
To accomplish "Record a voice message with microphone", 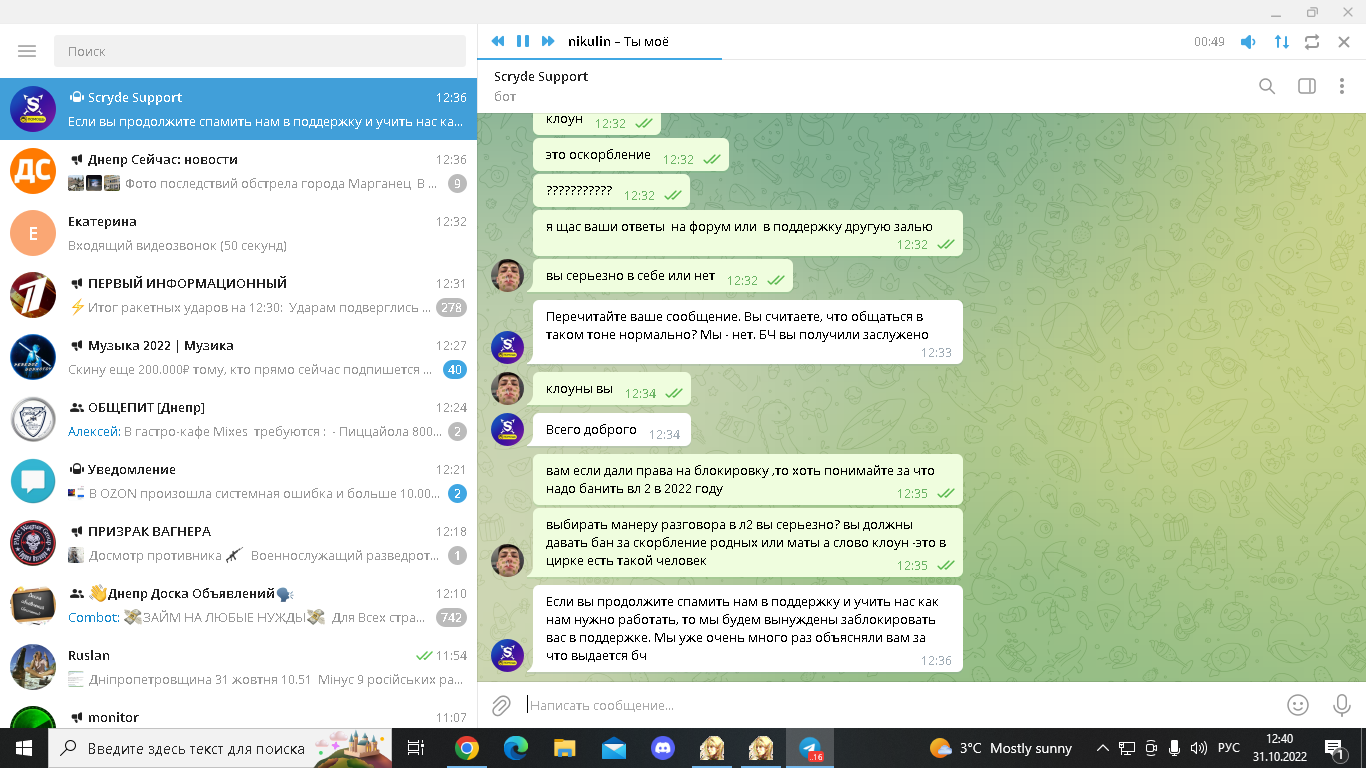I will coord(1342,705).
